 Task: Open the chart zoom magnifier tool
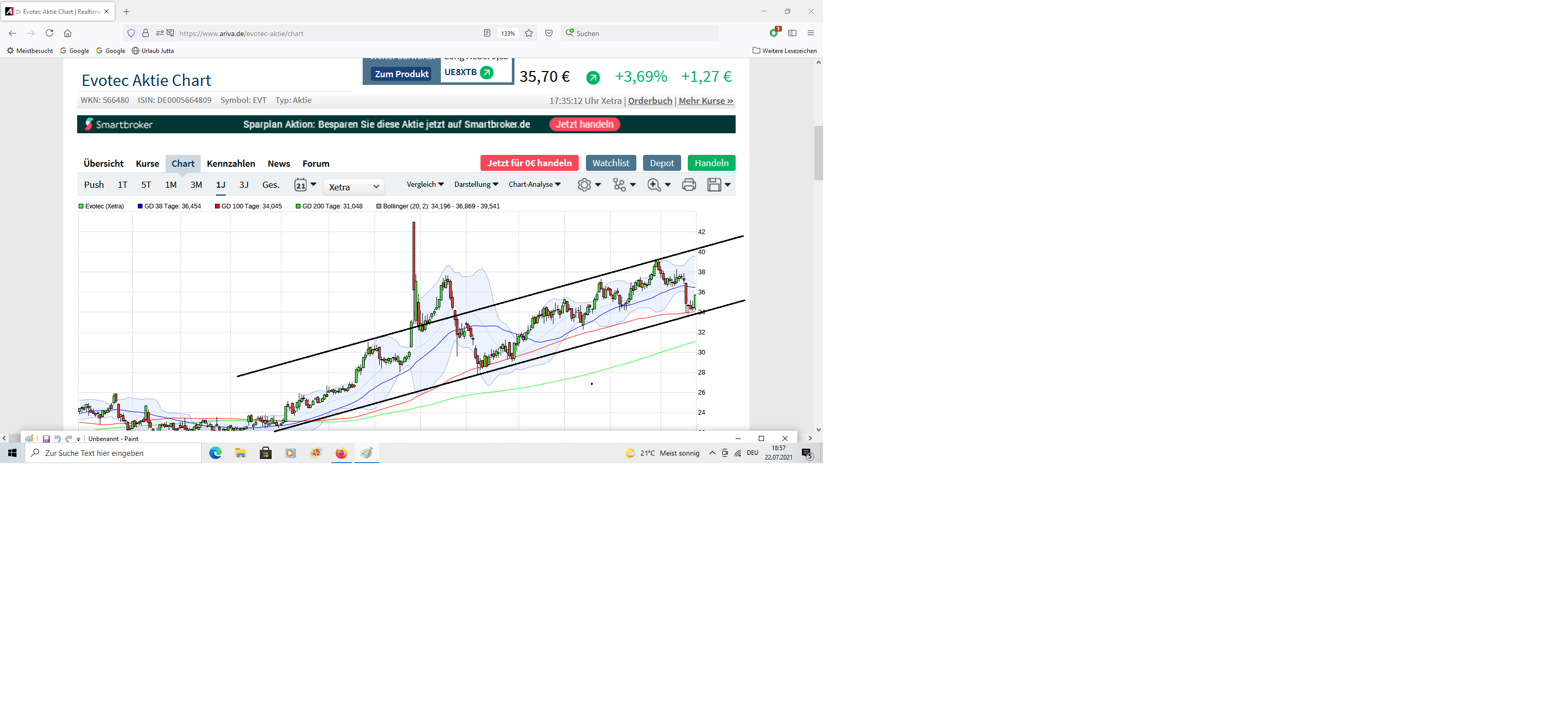point(654,185)
